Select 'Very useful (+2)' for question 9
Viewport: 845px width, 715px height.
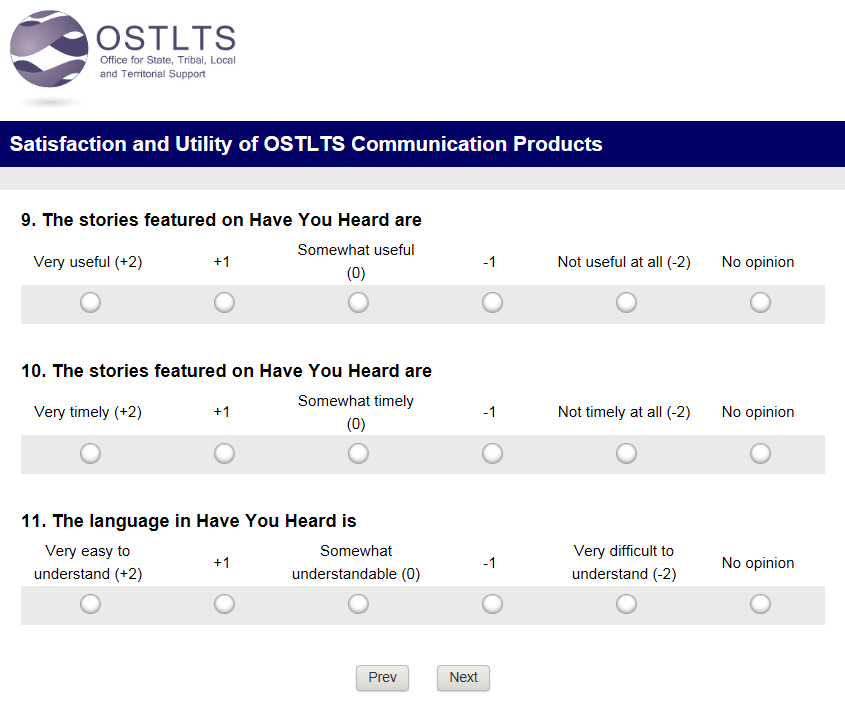pos(90,302)
